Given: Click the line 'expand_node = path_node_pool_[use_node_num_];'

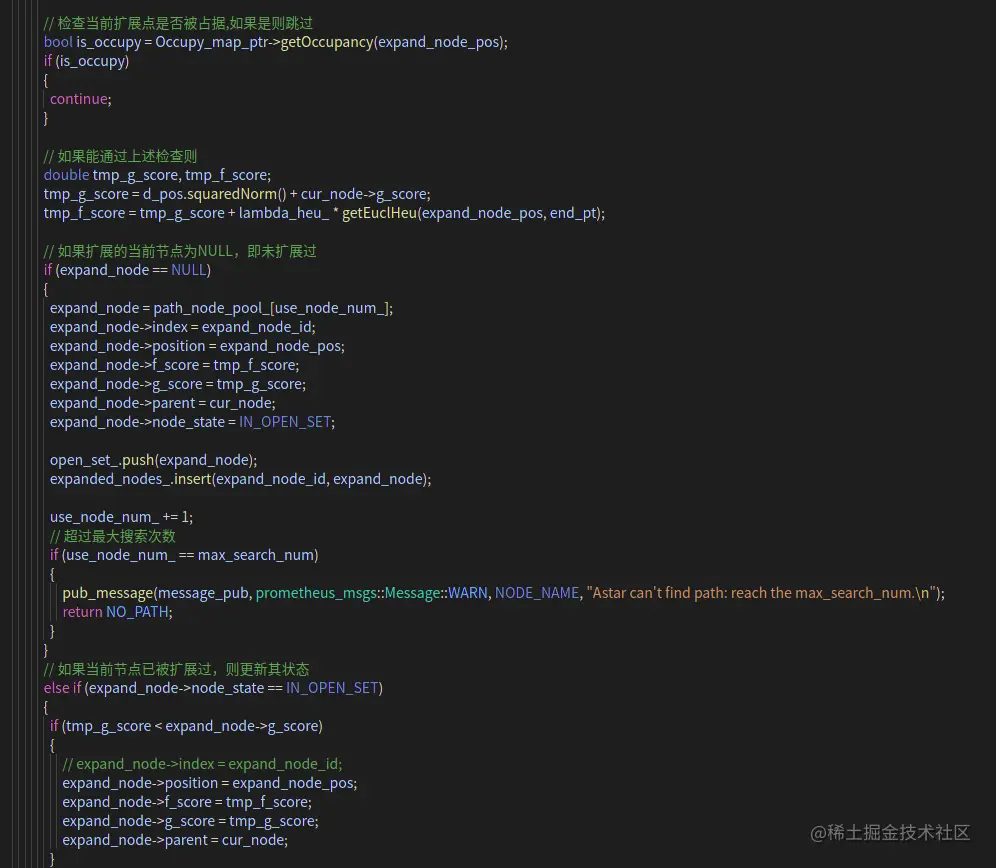Looking at the screenshot, I should [221, 308].
